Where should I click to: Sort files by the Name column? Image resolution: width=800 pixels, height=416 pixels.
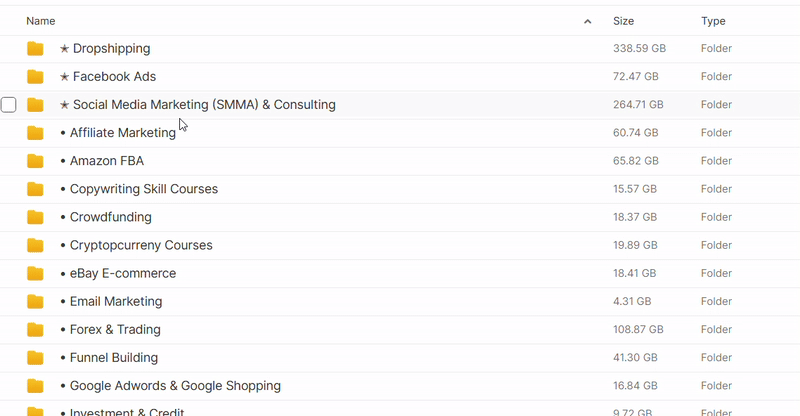41,21
